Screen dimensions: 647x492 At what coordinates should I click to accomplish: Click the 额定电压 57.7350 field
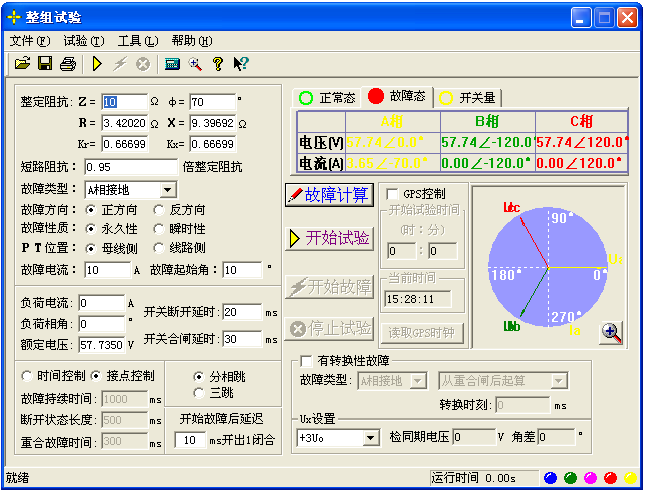pyautogui.click(x=102, y=345)
